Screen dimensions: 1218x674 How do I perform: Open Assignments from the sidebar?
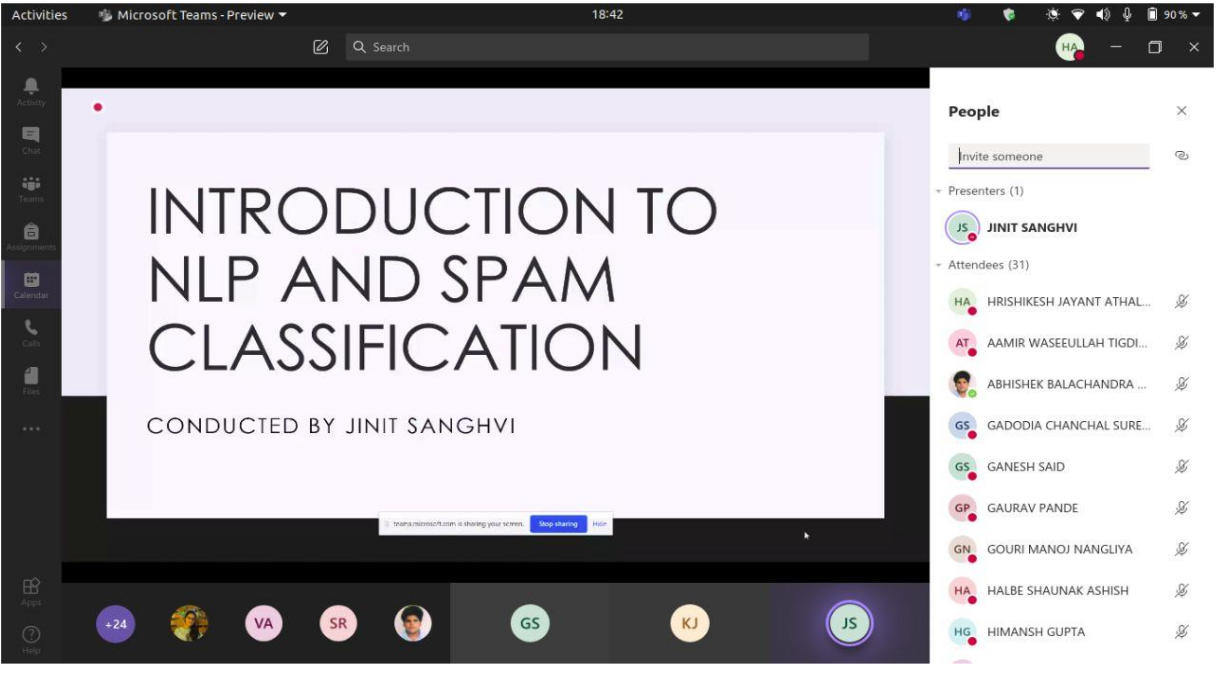pyautogui.click(x=31, y=235)
